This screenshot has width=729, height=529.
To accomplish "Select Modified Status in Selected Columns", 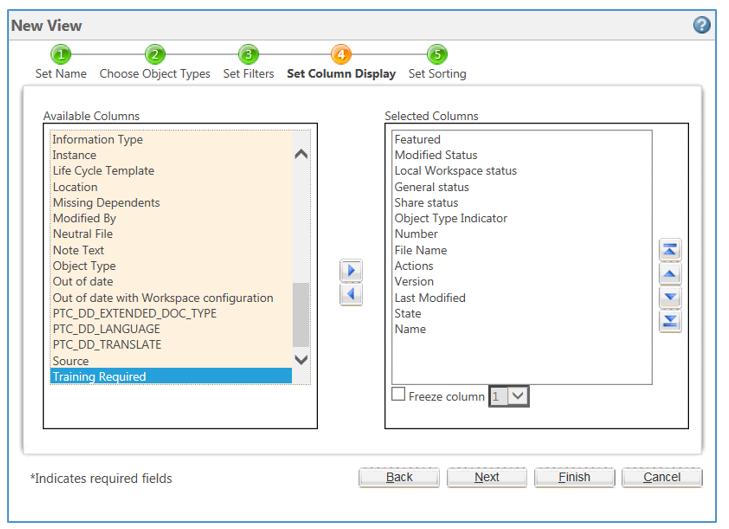I will pyautogui.click(x=522, y=155).
